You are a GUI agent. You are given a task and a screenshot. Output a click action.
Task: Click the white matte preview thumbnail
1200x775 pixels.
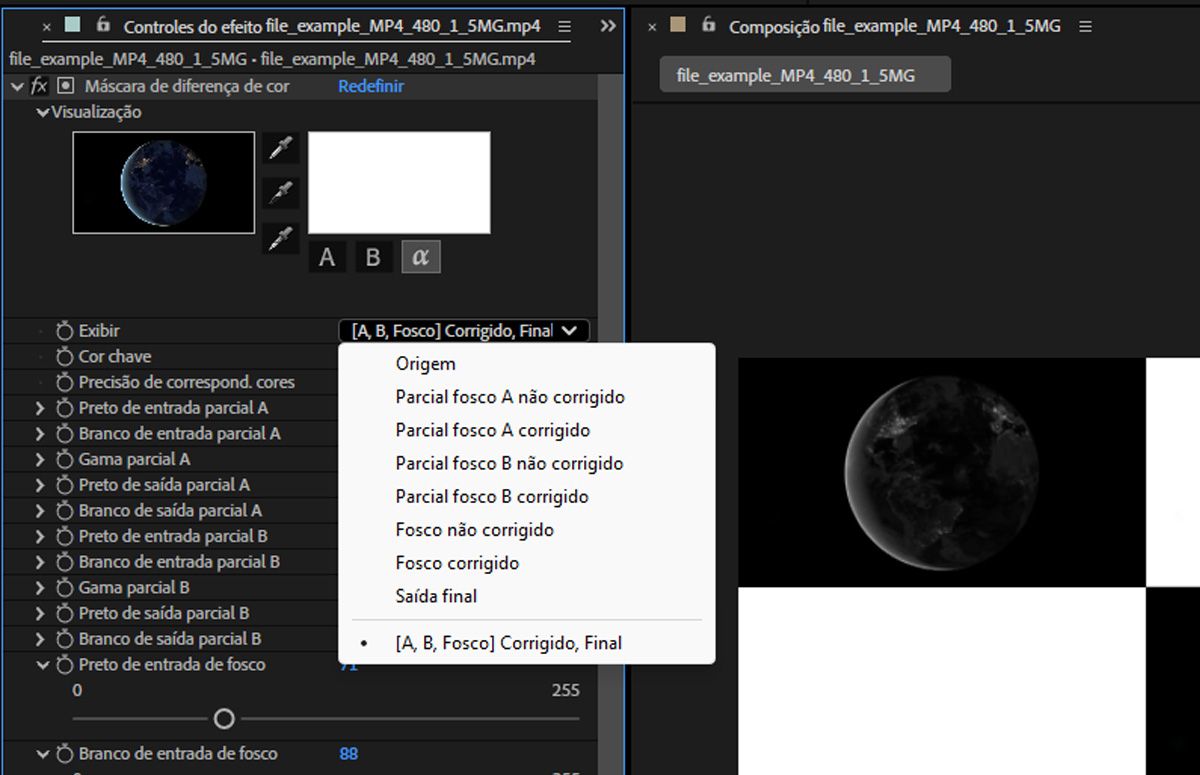tap(399, 182)
